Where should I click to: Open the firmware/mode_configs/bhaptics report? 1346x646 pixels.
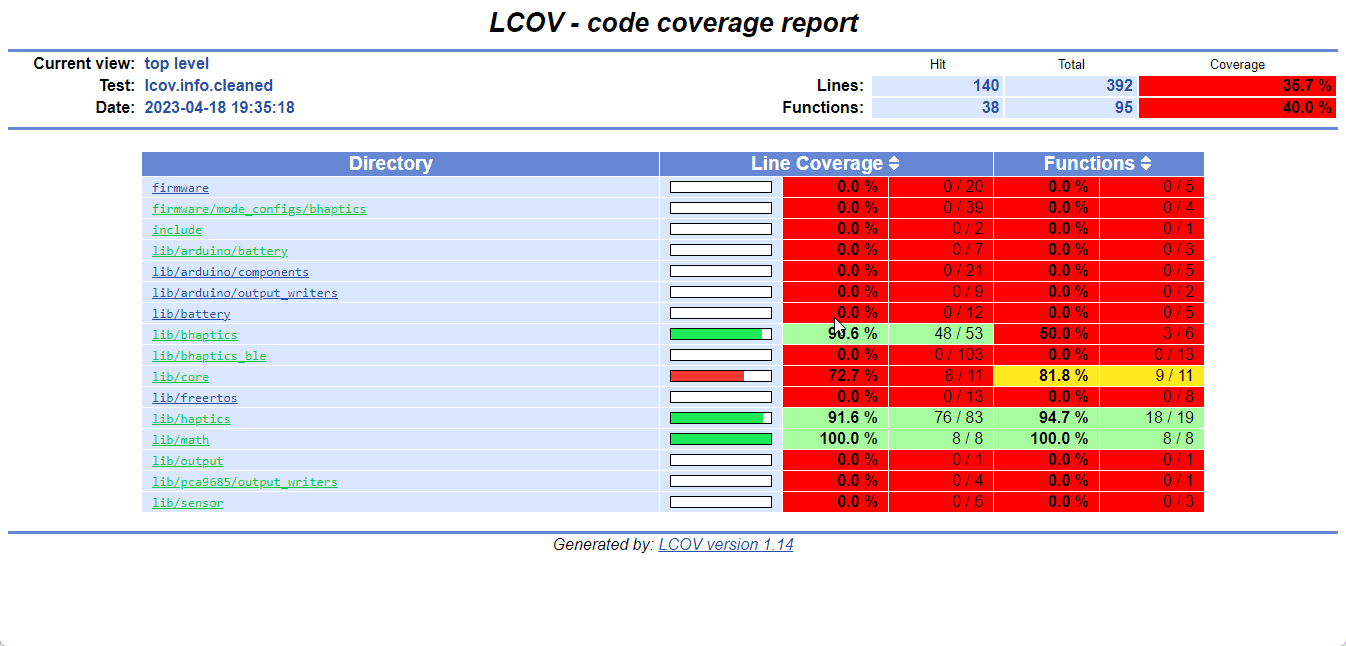click(x=261, y=208)
